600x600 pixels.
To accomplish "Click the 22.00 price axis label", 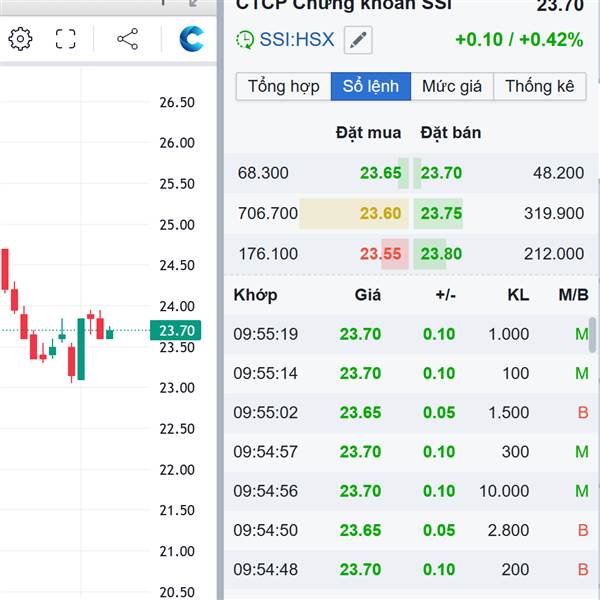I will (177, 470).
